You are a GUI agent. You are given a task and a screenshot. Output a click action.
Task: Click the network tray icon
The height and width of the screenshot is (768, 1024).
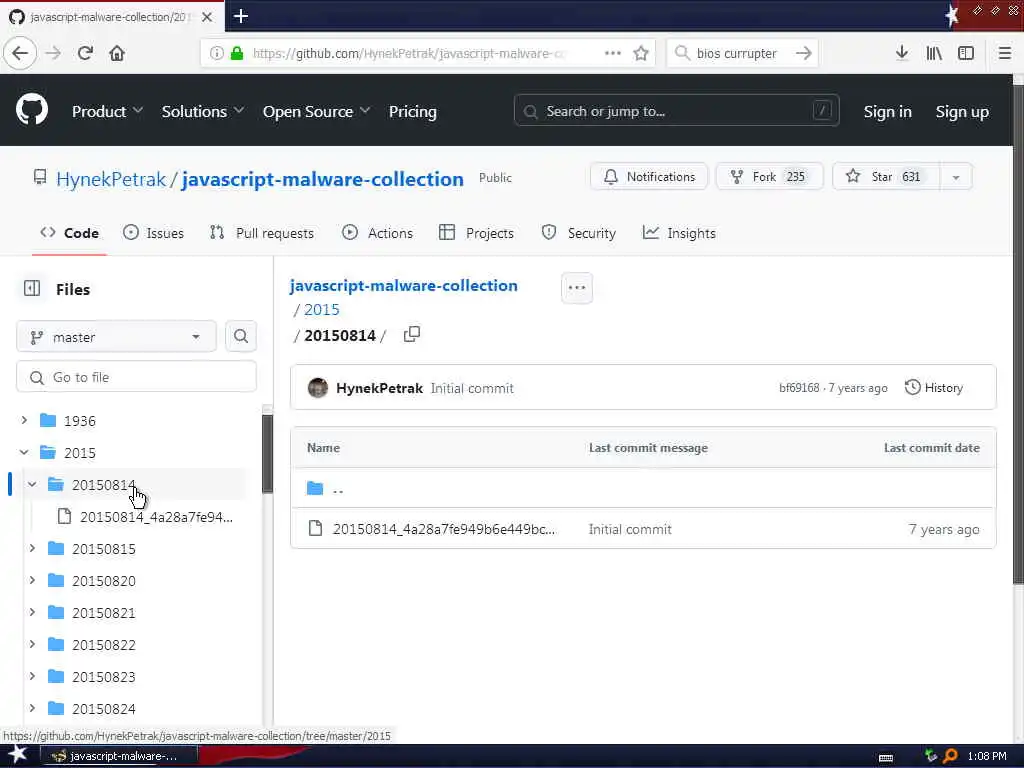pyautogui.click(x=931, y=756)
